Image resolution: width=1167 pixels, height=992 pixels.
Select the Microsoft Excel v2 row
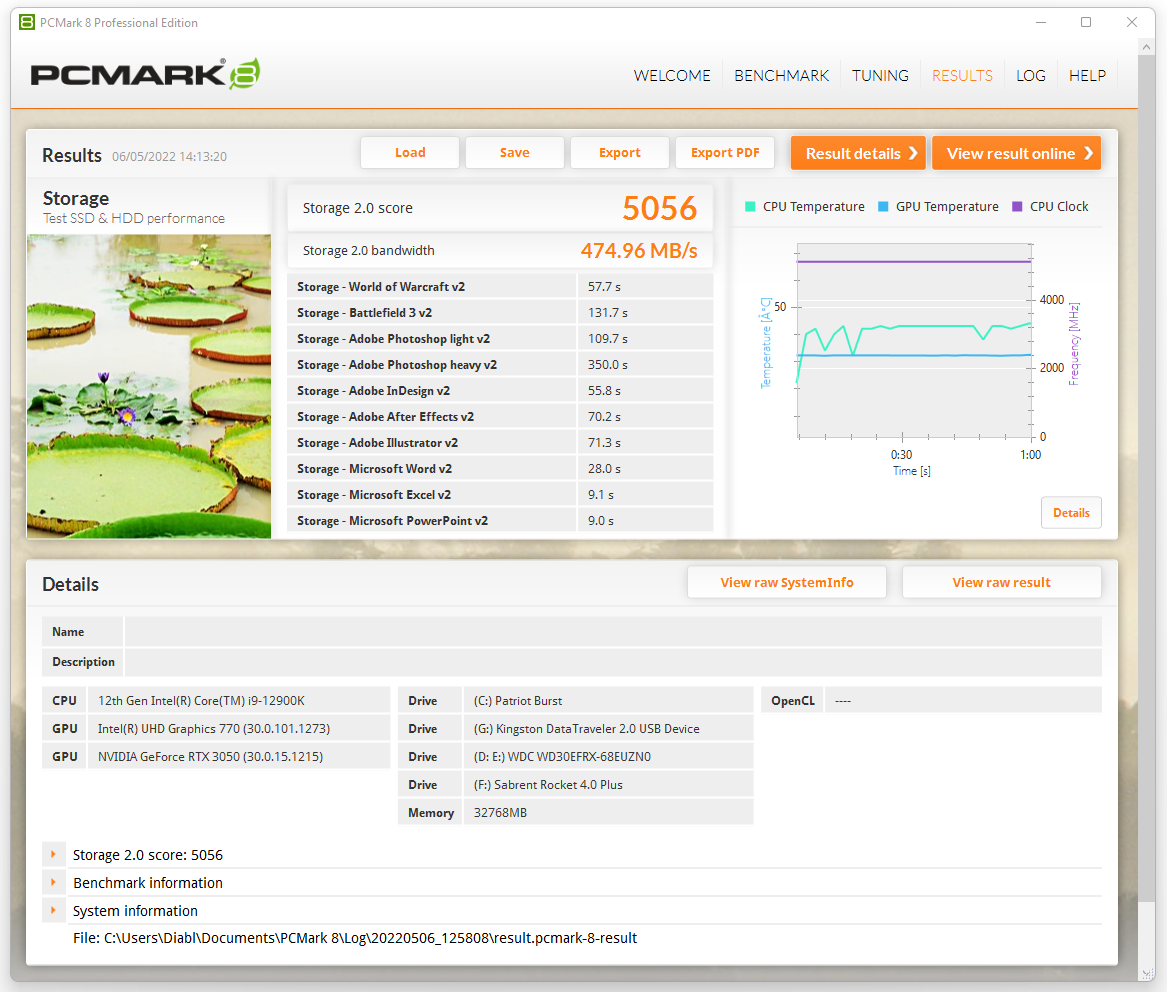500,495
